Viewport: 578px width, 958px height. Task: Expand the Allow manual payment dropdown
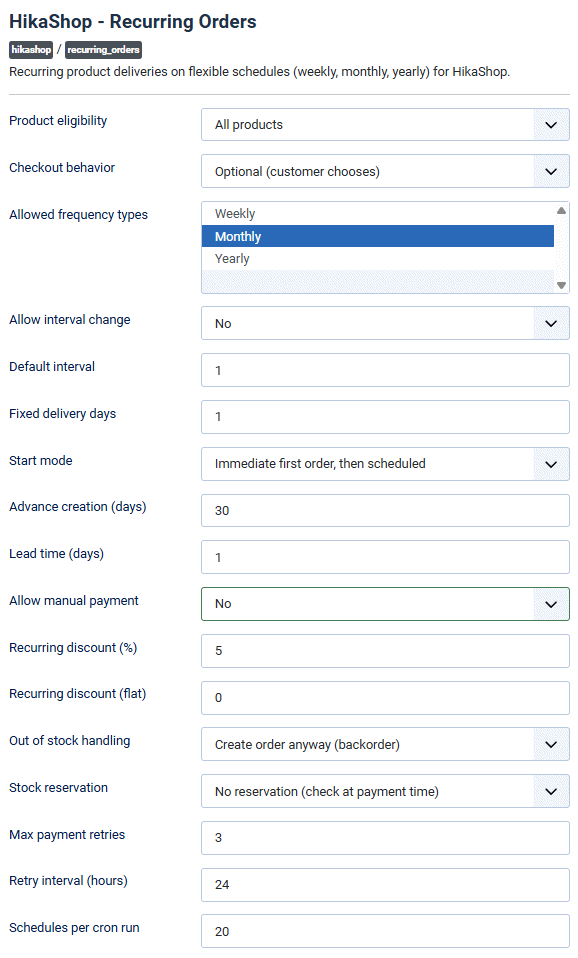(x=385, y=604)
